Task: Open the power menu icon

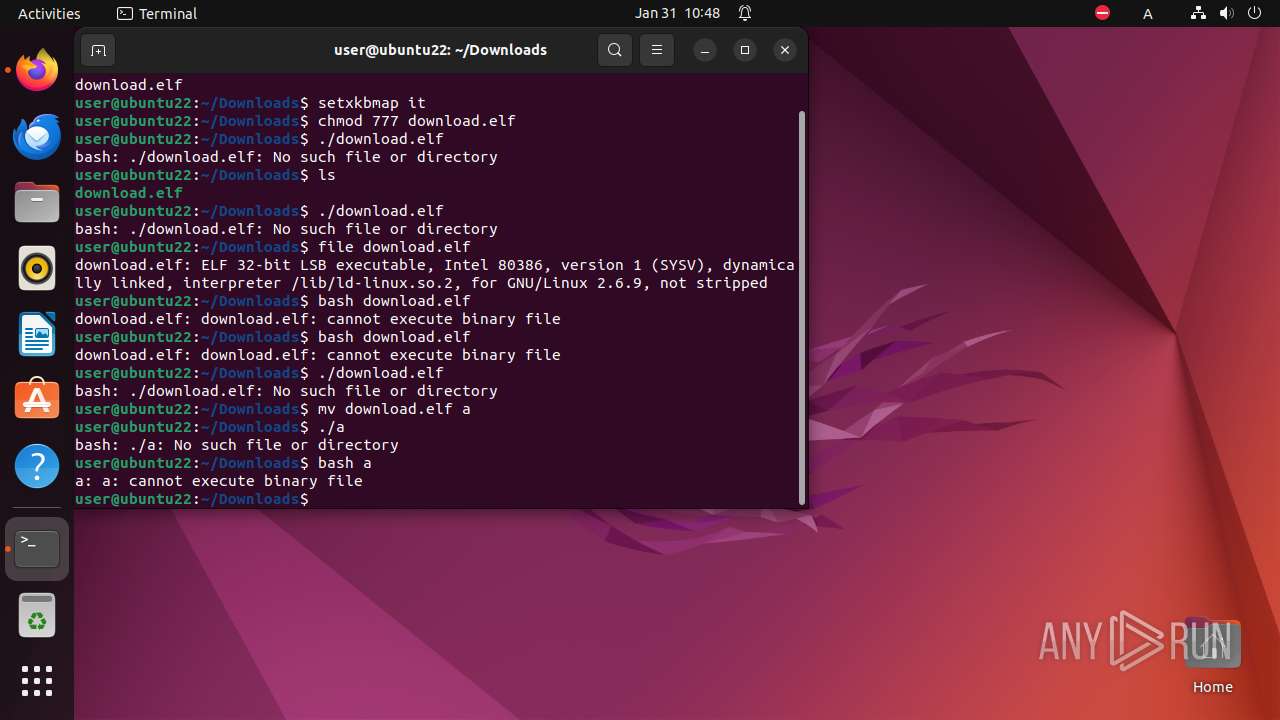Action: coord(1254,13)
